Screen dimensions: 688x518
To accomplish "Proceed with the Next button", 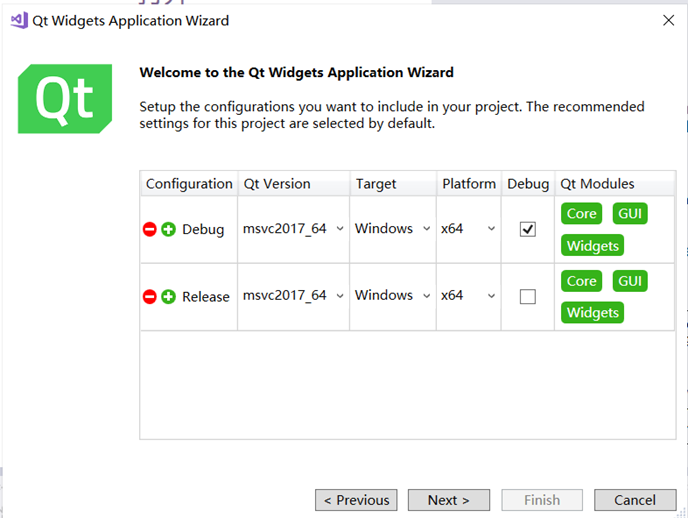I will 449,500.
